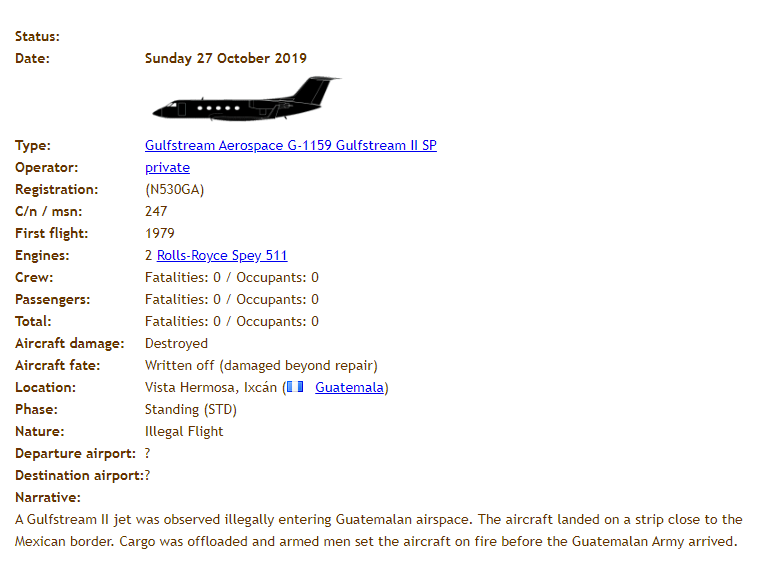Viewport: 769px width, 568px height.
Task: Click the Aircraft damage value Destroyed
Action: [177, 343]
